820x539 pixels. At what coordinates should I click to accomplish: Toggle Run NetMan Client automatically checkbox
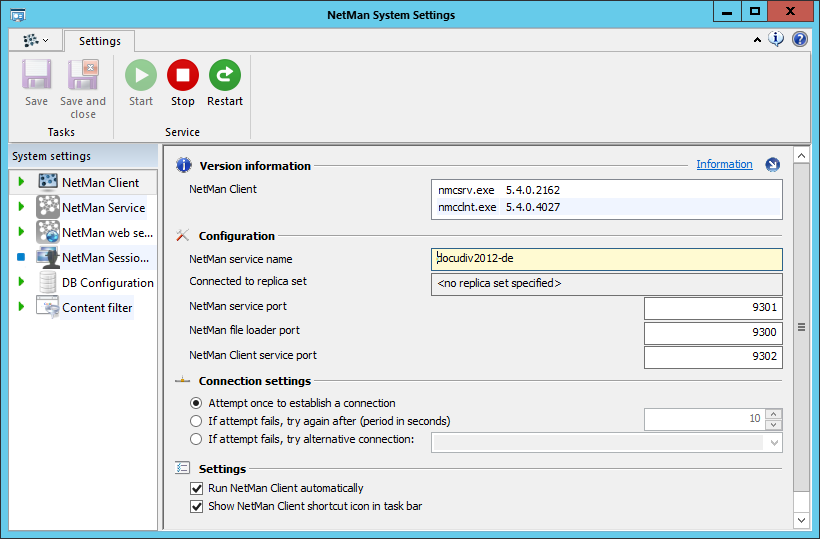[x=197, y=488]
